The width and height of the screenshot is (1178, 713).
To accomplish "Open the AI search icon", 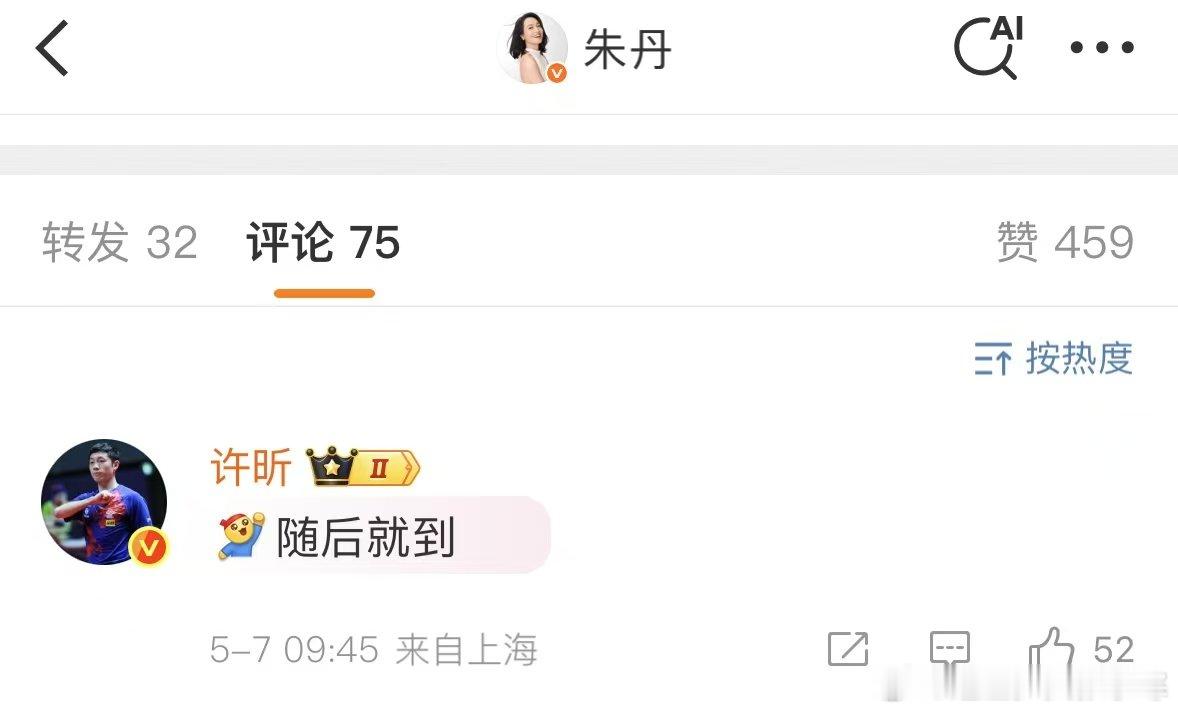I will 989,47.
